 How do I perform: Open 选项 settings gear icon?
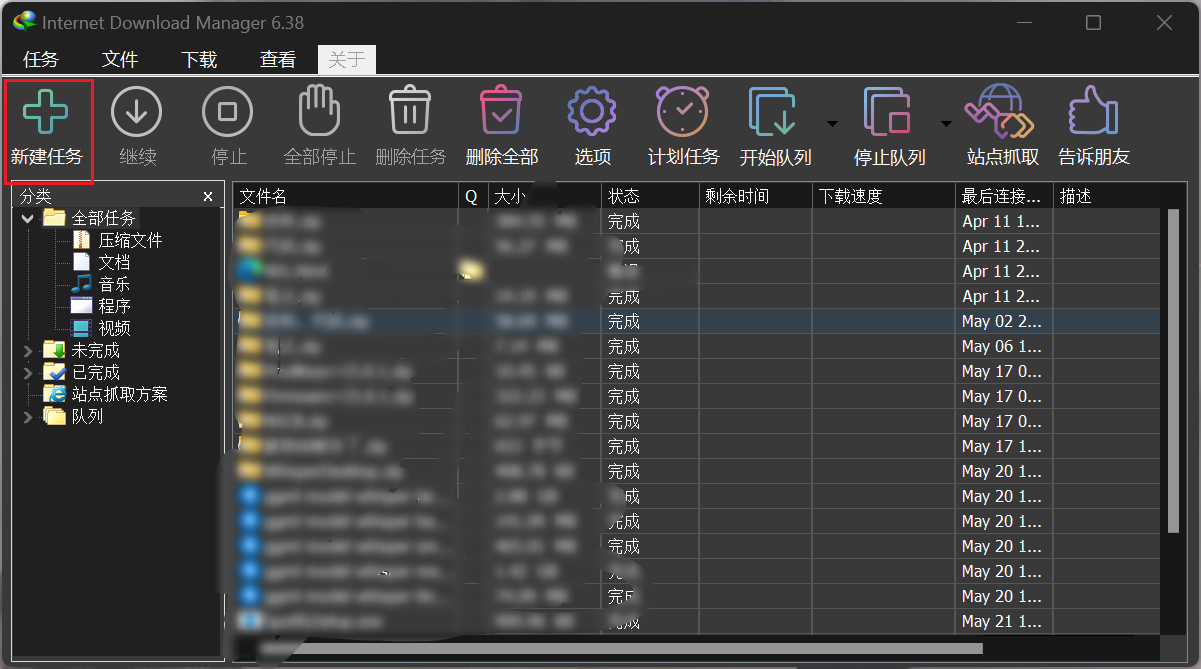(592, 111)
